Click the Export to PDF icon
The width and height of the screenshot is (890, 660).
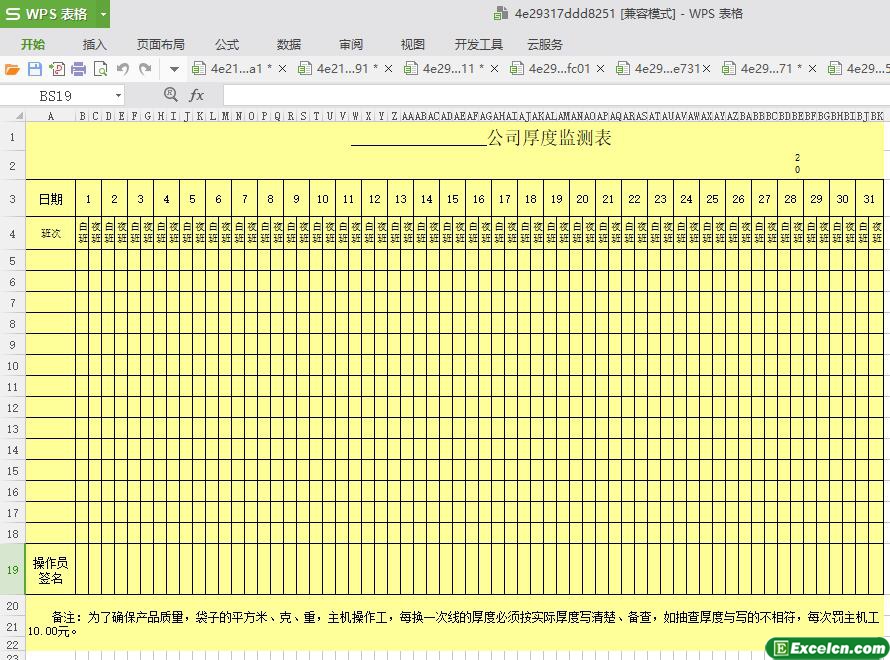pos(57,69)
